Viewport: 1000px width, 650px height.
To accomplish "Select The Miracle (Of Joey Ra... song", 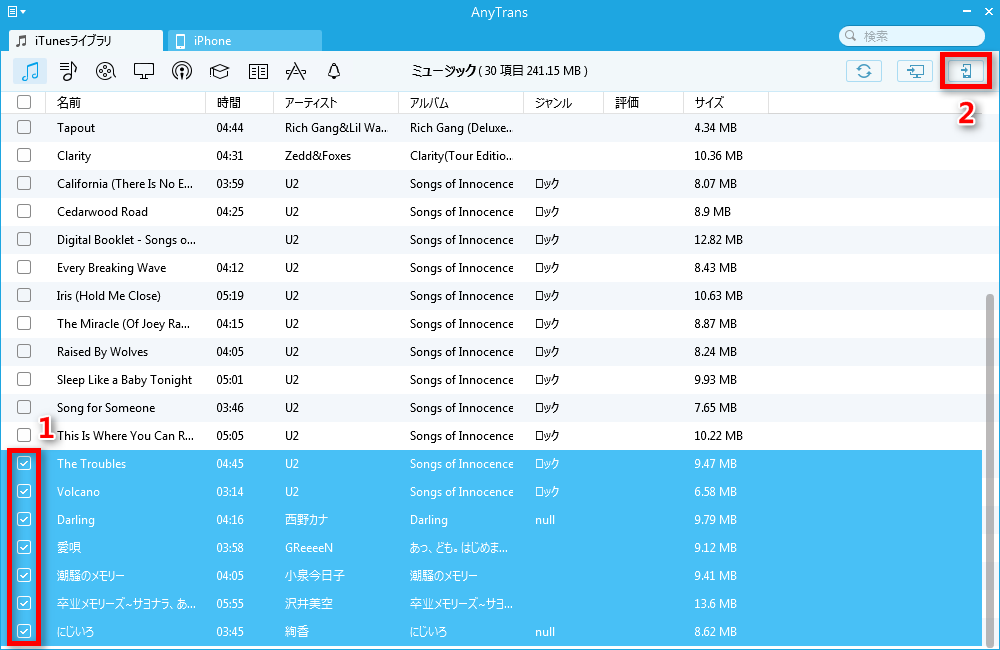I will coord(123,324).
